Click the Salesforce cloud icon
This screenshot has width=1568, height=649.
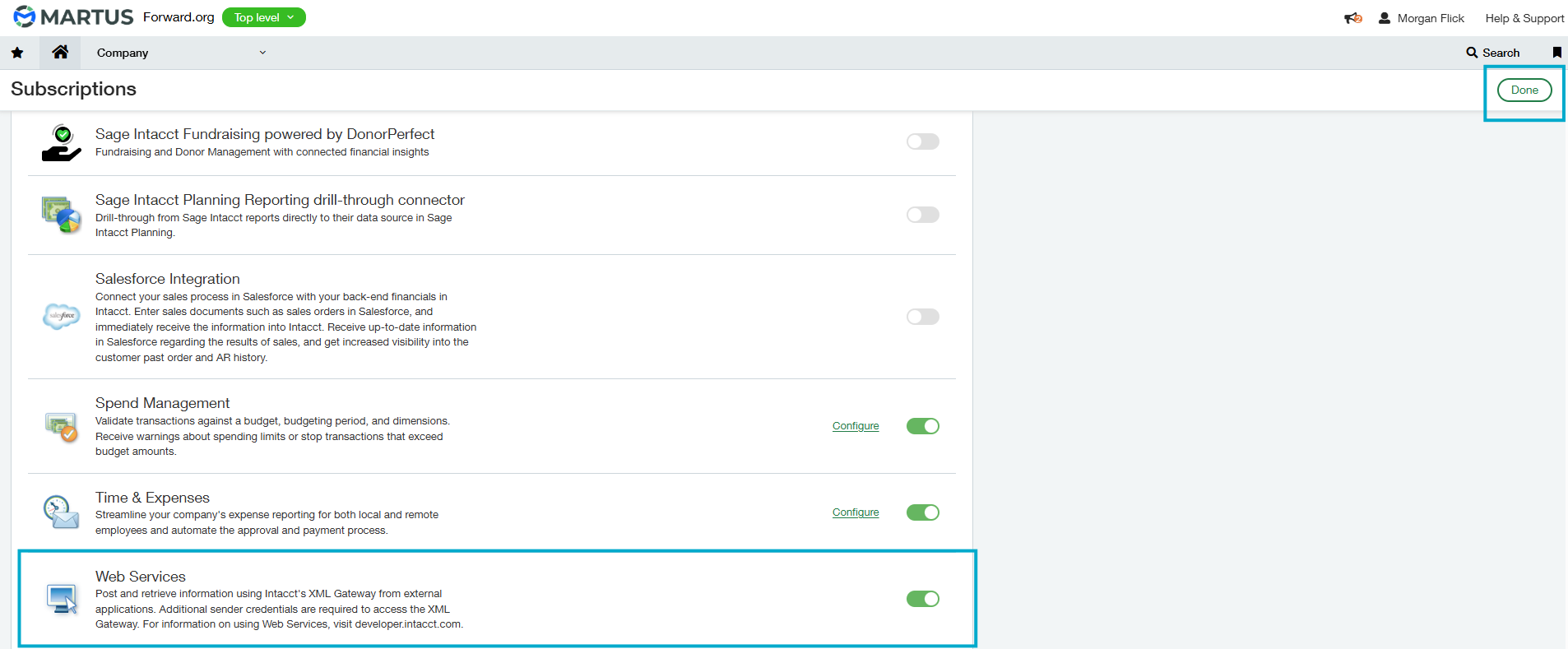tap(62, 316)
